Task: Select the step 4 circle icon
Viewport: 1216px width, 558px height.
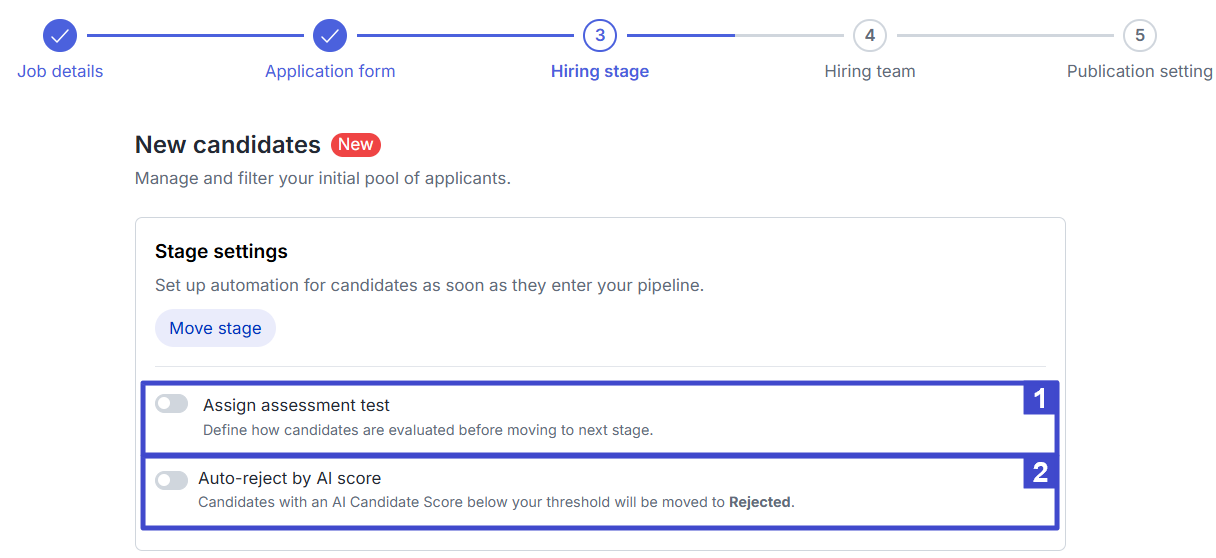Action: tap(870, 36)
